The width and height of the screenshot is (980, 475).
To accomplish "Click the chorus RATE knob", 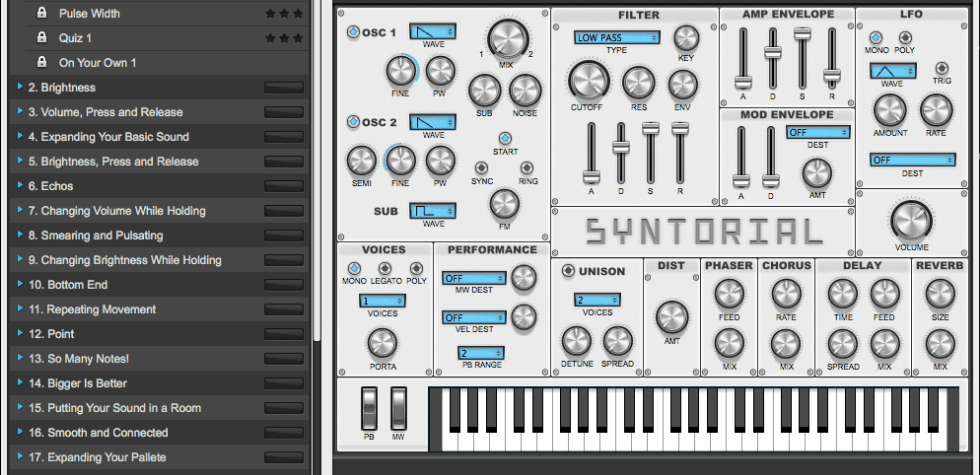I will 786,294.
